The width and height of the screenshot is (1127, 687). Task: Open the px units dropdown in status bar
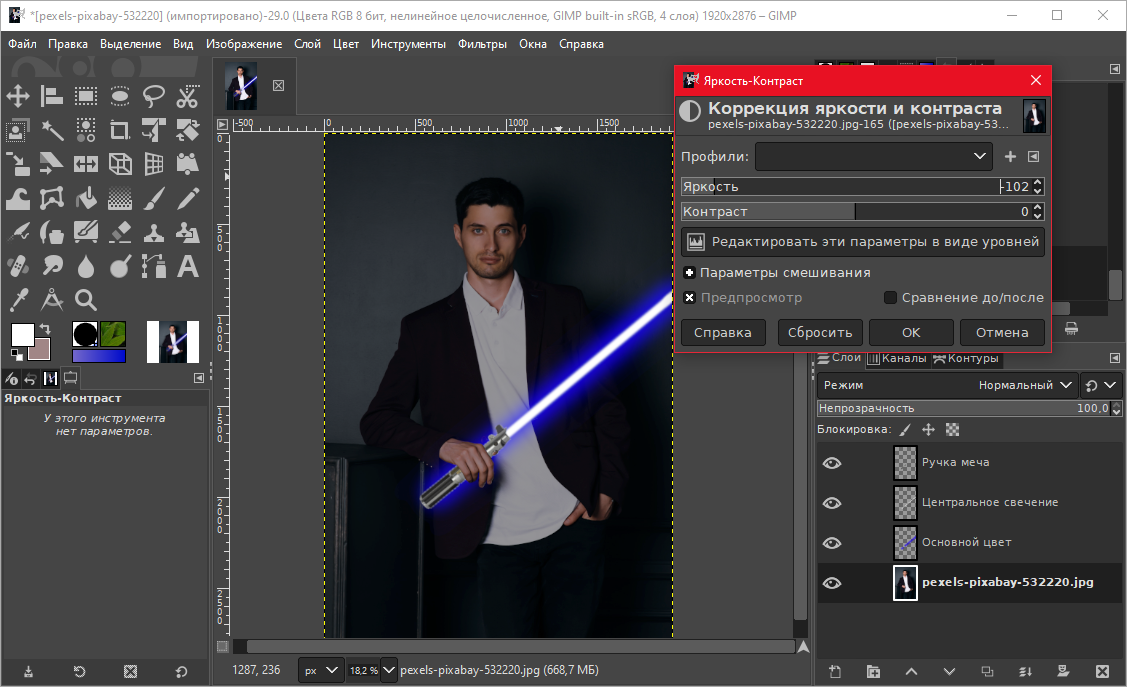coord(321,670)
